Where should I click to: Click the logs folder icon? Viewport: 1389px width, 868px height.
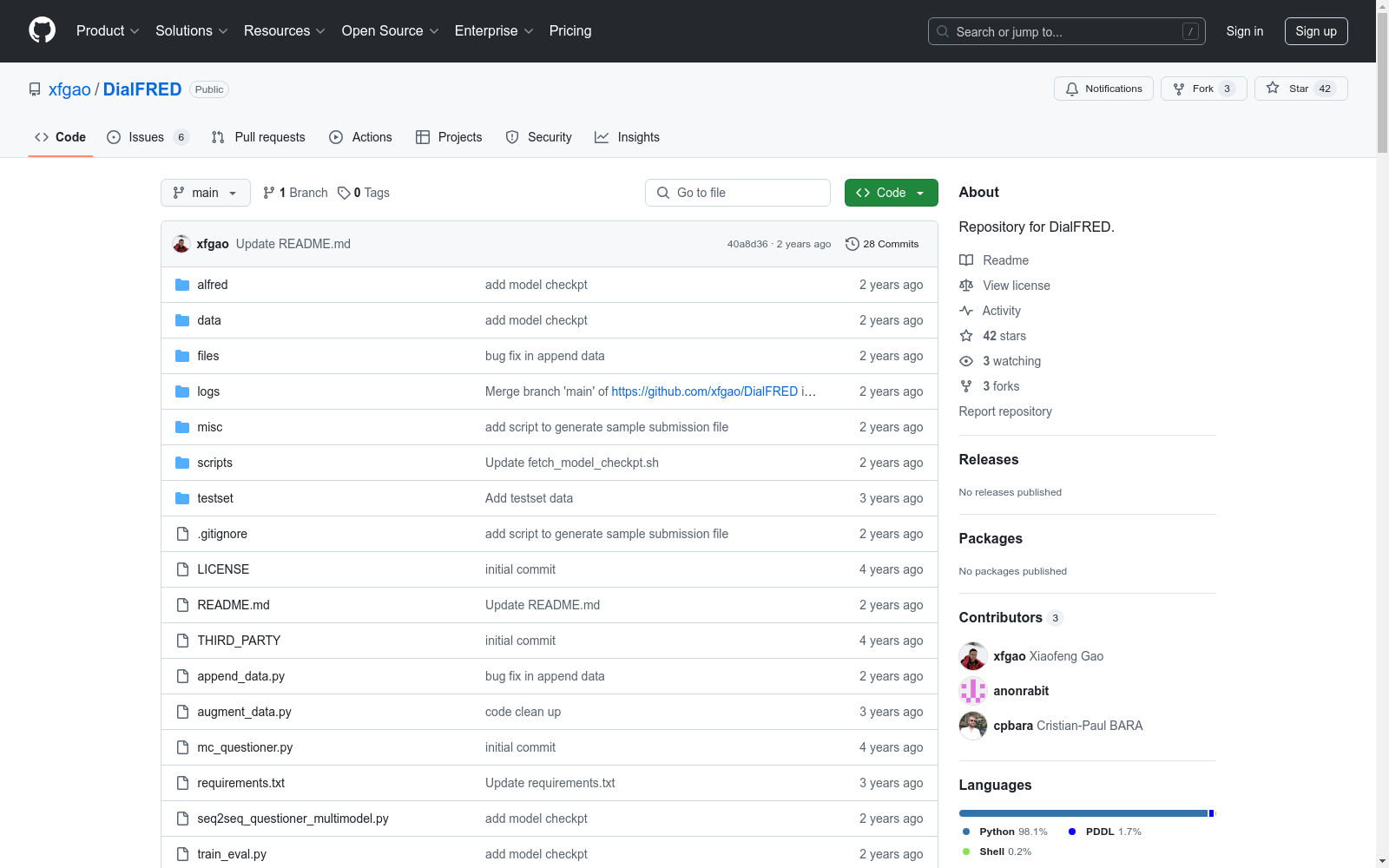(x=182, y=391)
